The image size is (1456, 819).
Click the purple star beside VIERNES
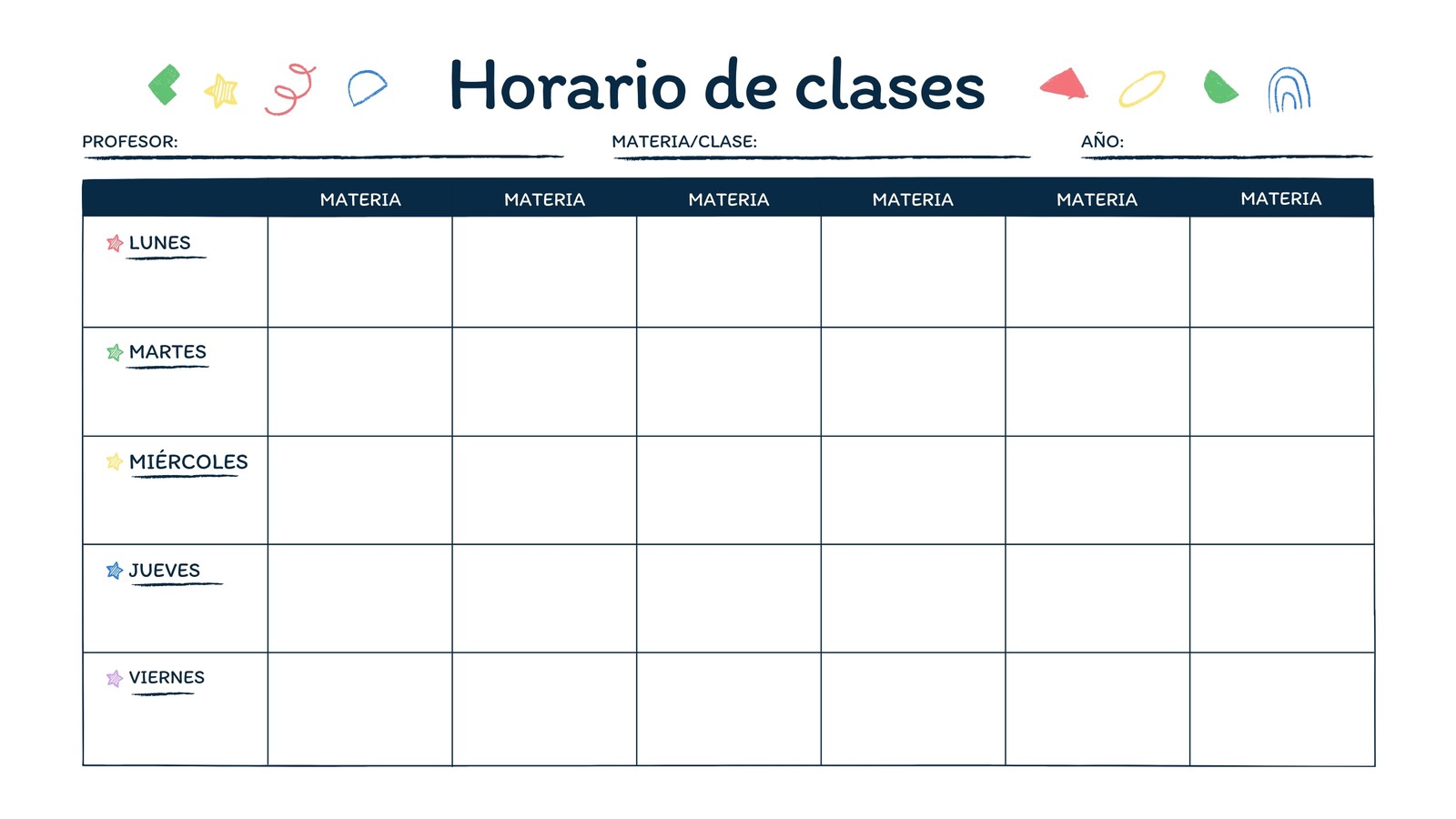(115, 678)
